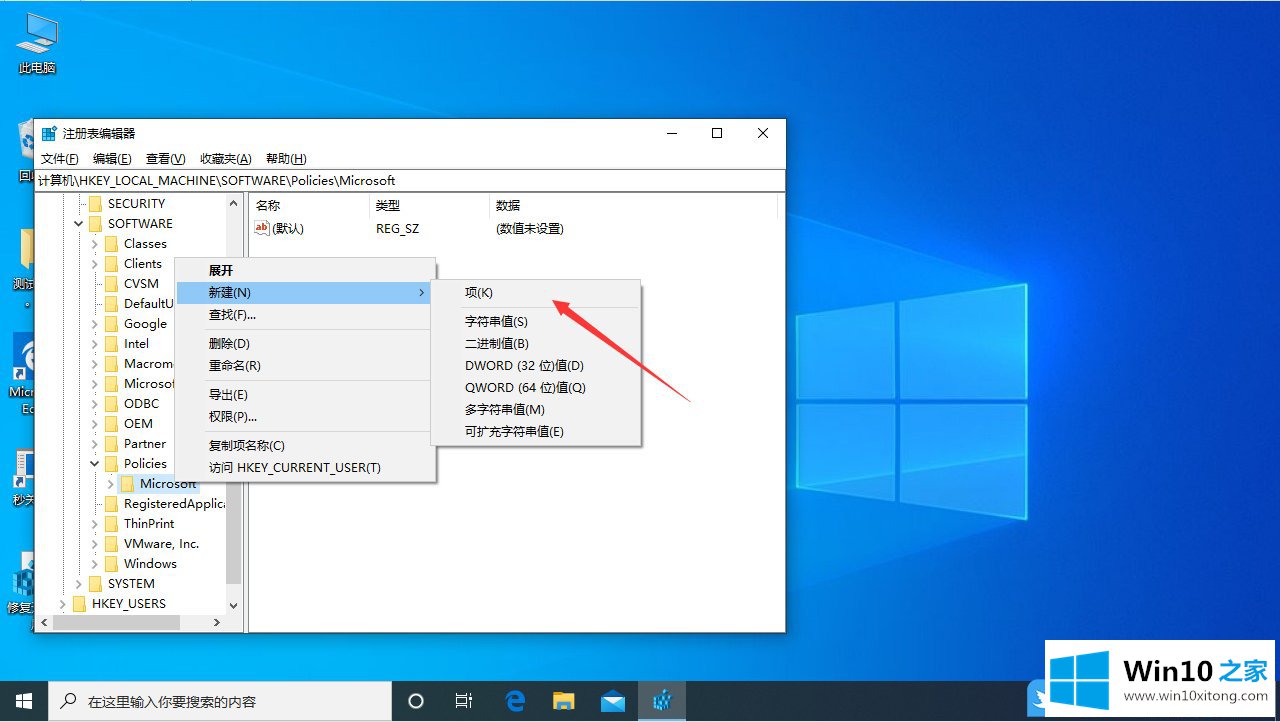Click the taskbar search box
Viewport: 1280px width, 722px height.
pyautogui.click(x=220, y=701)
